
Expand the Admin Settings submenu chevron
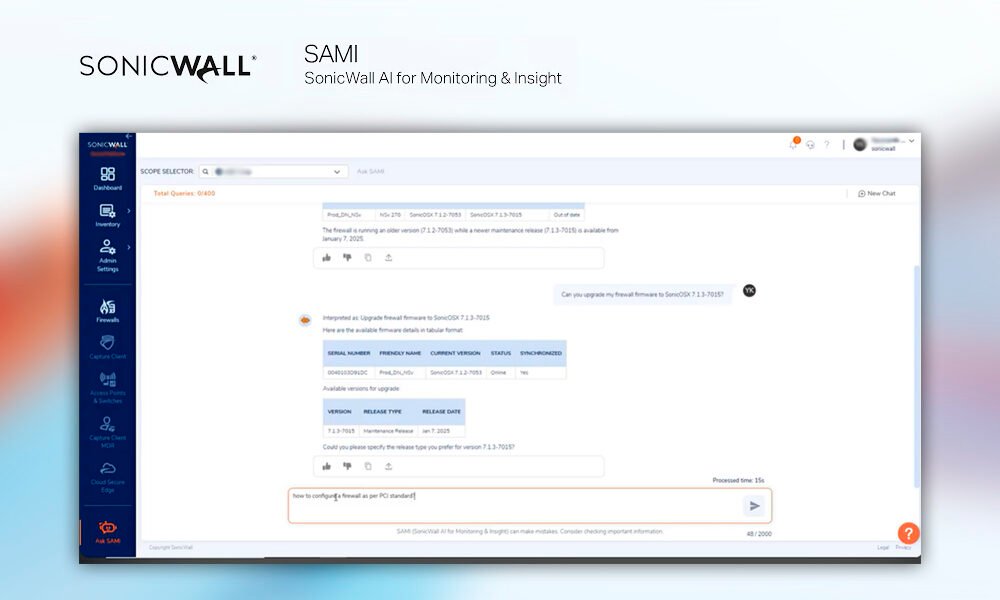tap(129, 247)
